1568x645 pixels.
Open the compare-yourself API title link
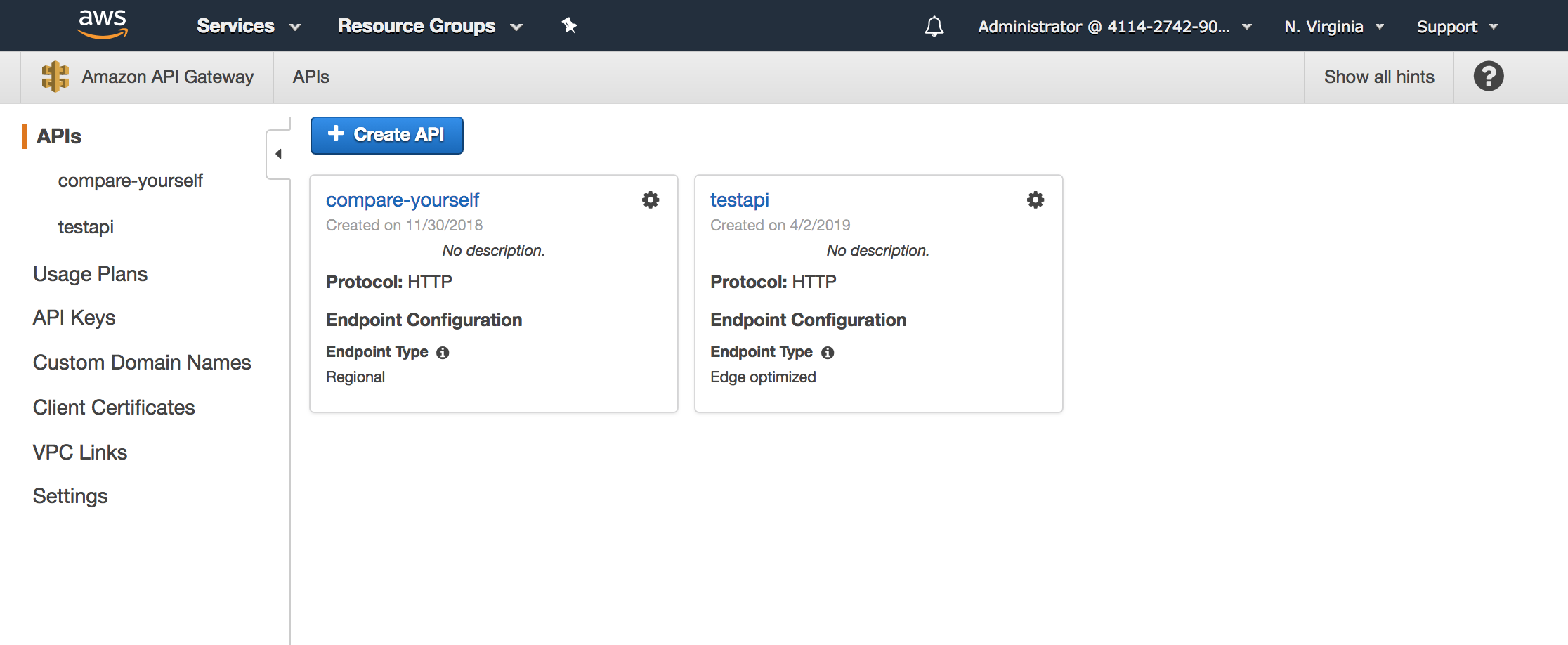[x=403, y=200]
